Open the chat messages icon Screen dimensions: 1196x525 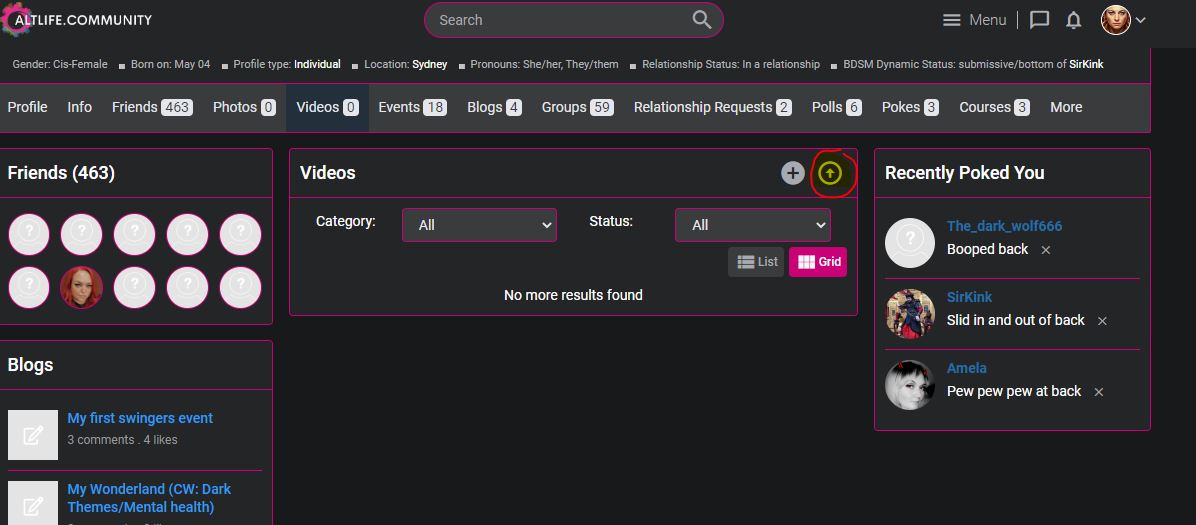click(x=1039, y=20)
